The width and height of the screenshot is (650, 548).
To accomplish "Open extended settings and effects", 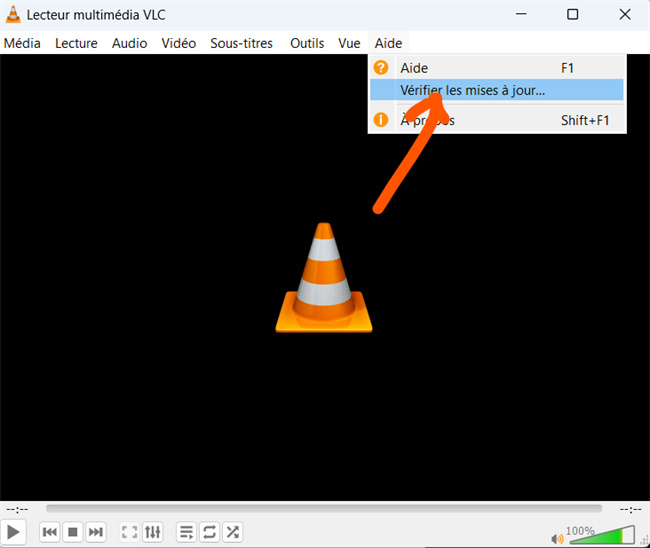I will tap(153, 532).
